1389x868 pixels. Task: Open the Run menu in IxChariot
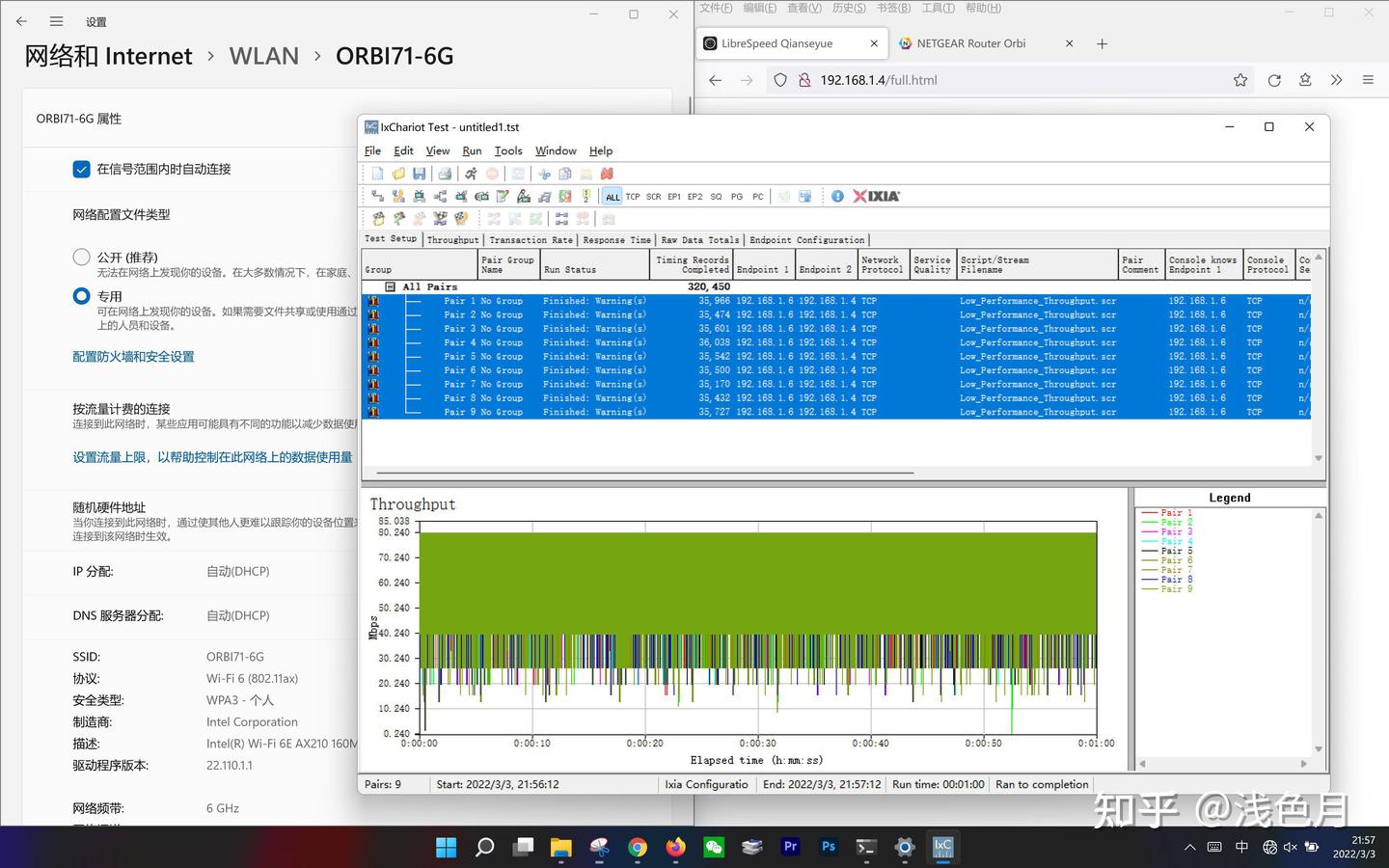coord(472,150)
